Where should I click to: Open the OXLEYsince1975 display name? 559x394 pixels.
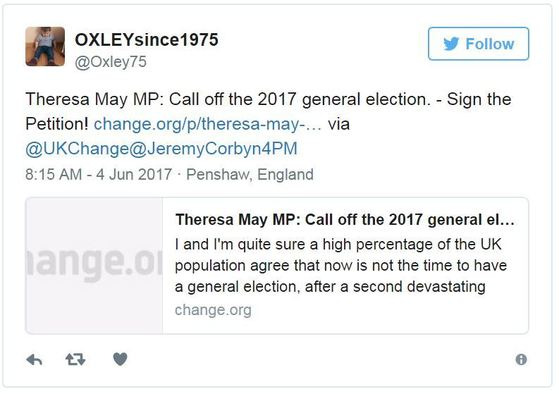coord(147,39)
